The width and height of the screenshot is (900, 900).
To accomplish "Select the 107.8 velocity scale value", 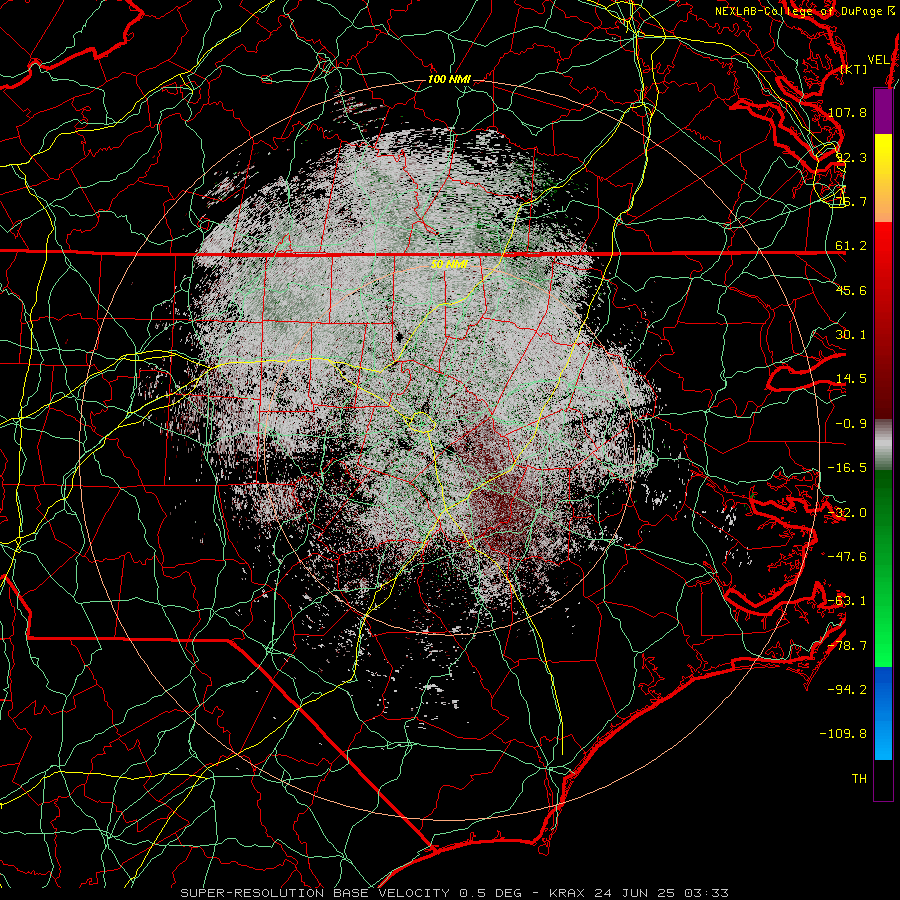I will [x=847, y=112].
